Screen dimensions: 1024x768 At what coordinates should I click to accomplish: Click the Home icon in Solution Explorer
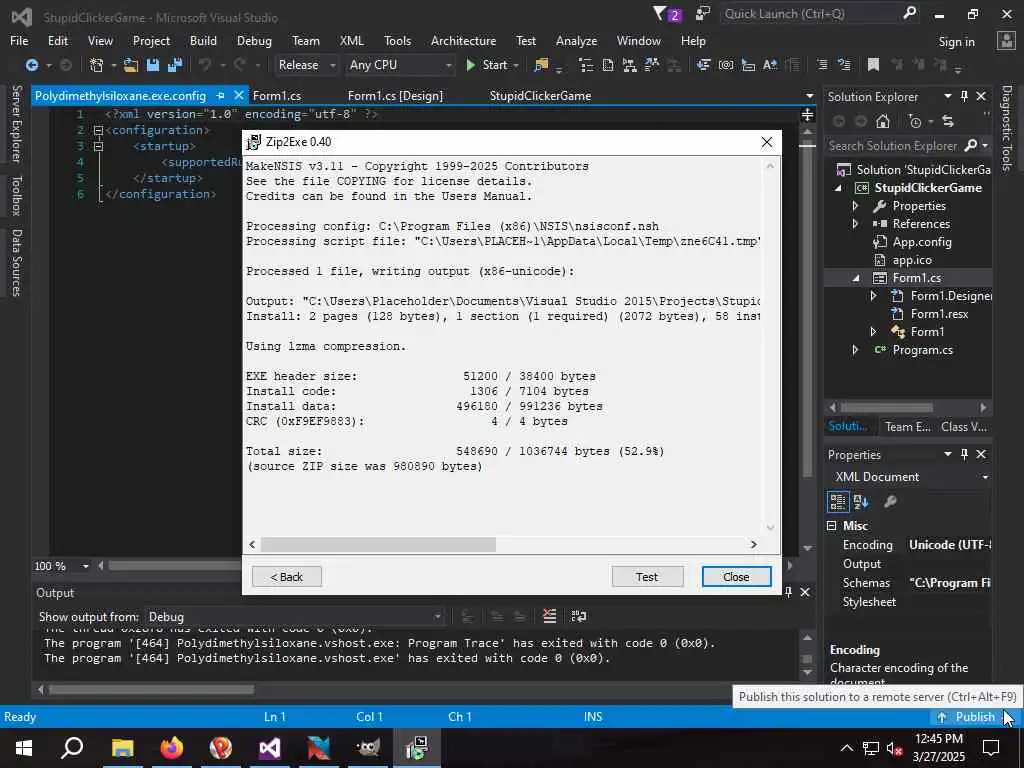[x=883, y=121]
